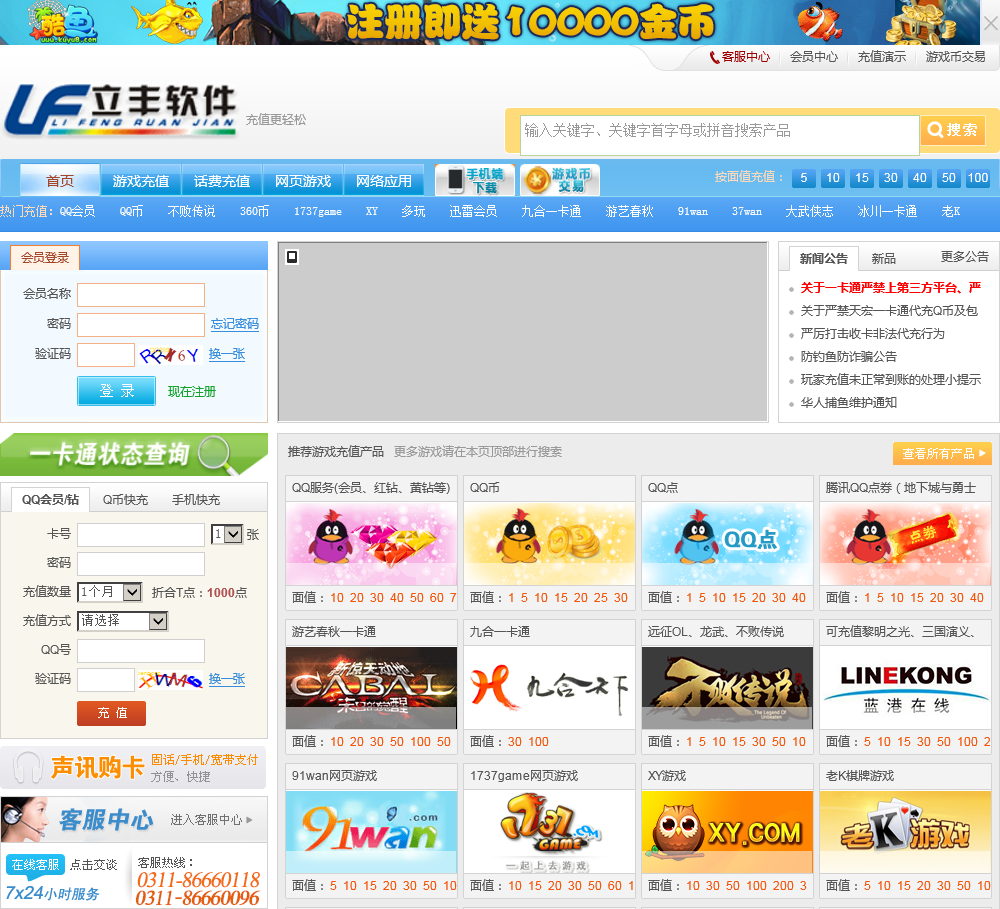This screenshot has width=1000, height=909.
Task: Click the magnifier search button
Action: pos(953,130)
